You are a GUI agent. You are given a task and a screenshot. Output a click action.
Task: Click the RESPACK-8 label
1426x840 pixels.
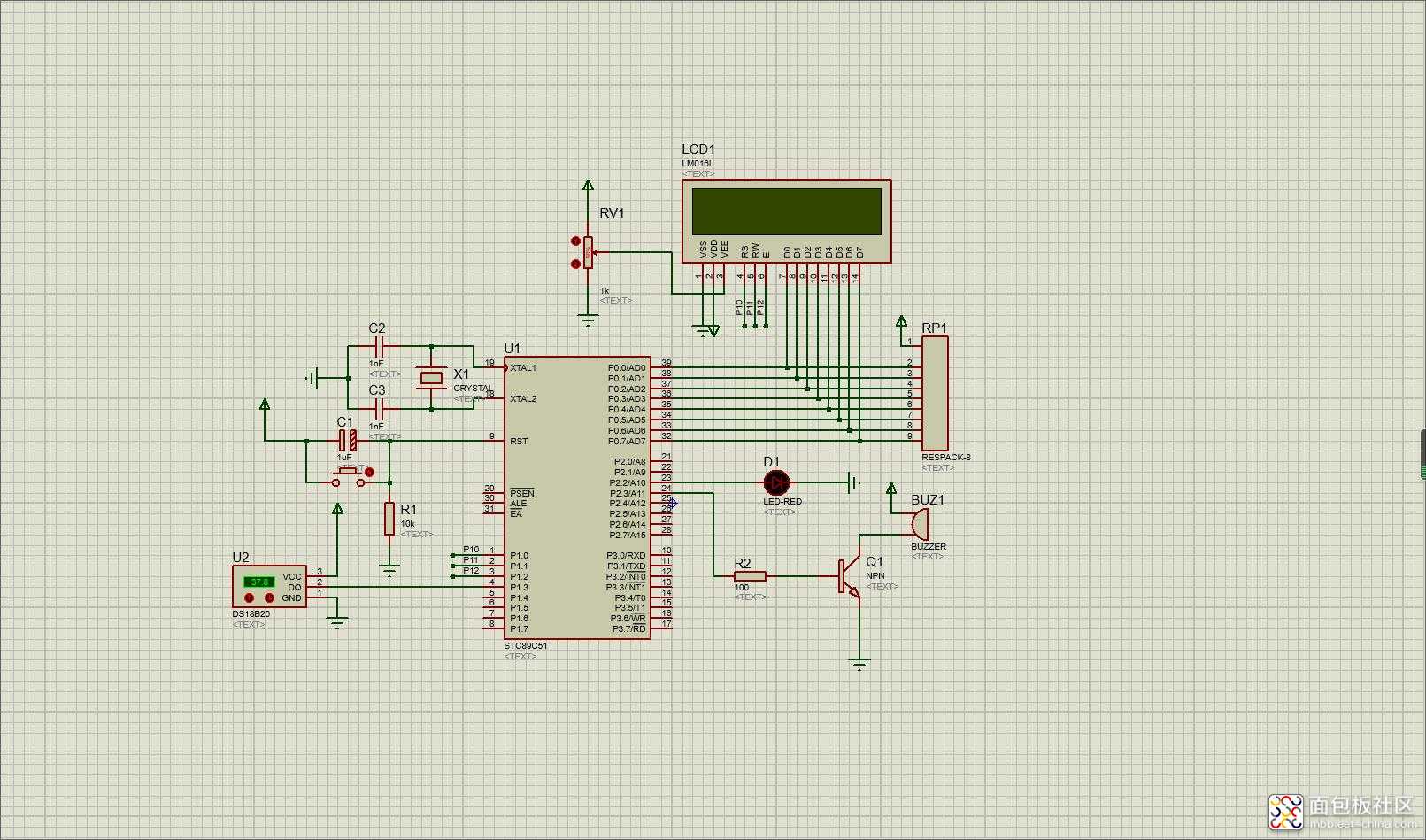click(946, 458)
